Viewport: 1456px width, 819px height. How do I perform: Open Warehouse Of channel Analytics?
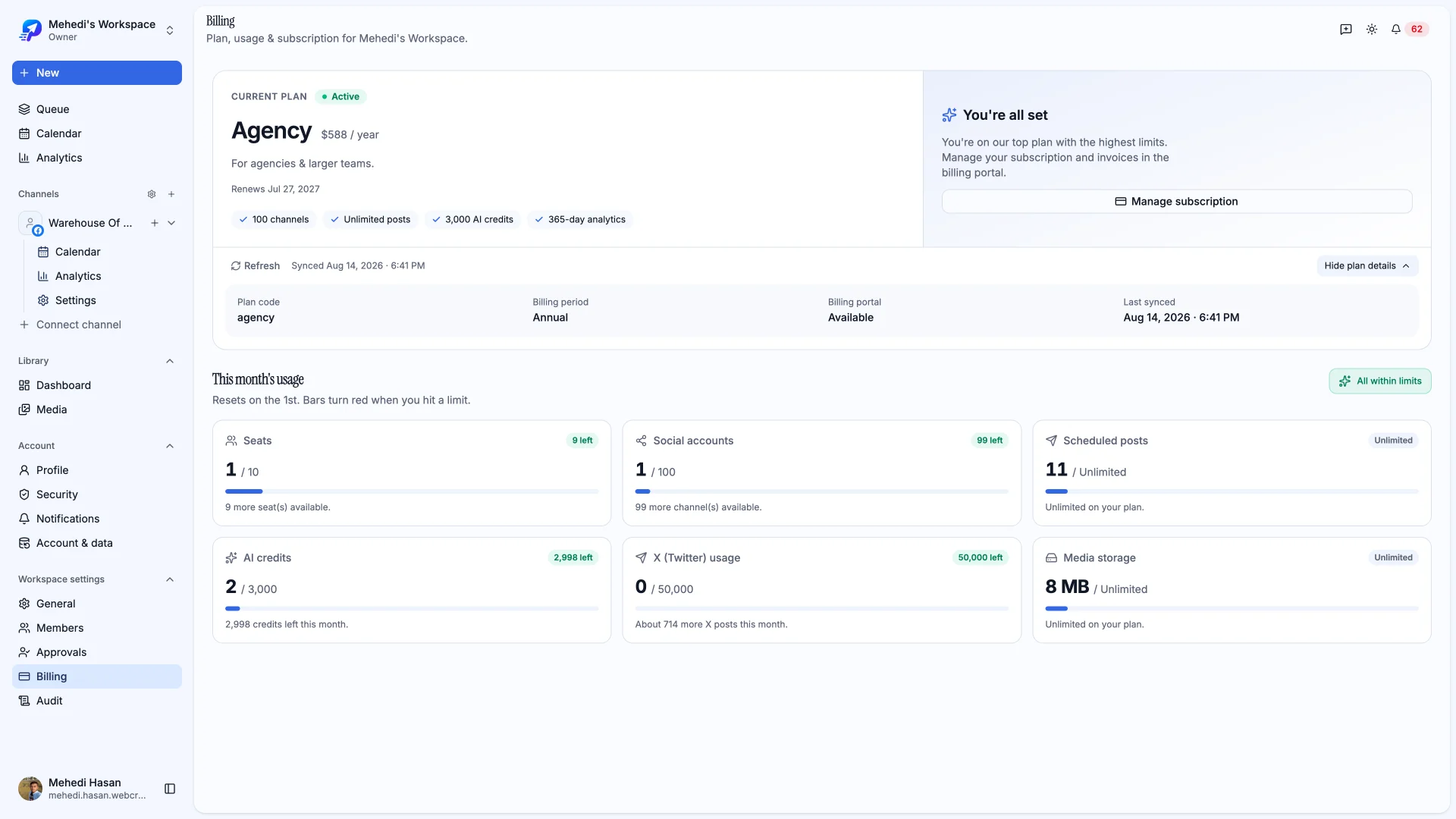coord(106,276)
